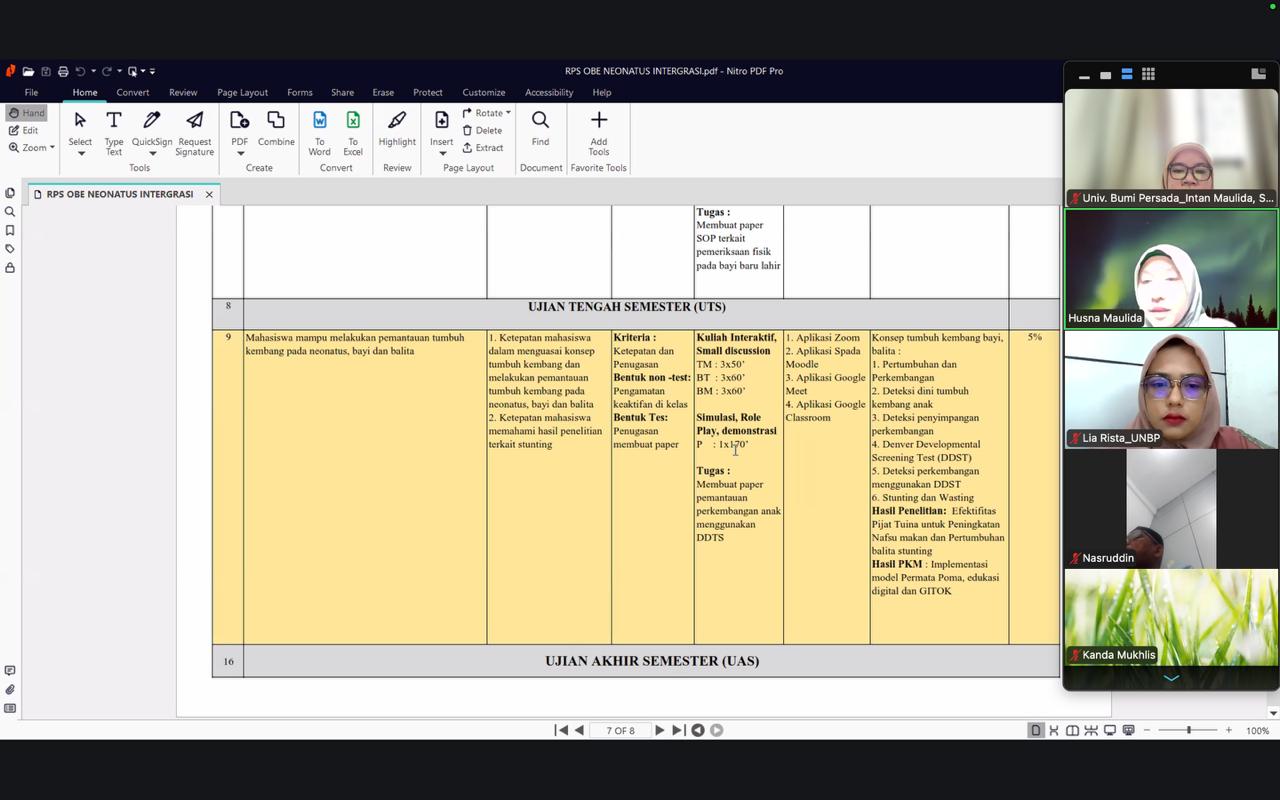This screenshot has height=800, width=1280.
Task: Open the Share ribbon tab
Action: 342,92
